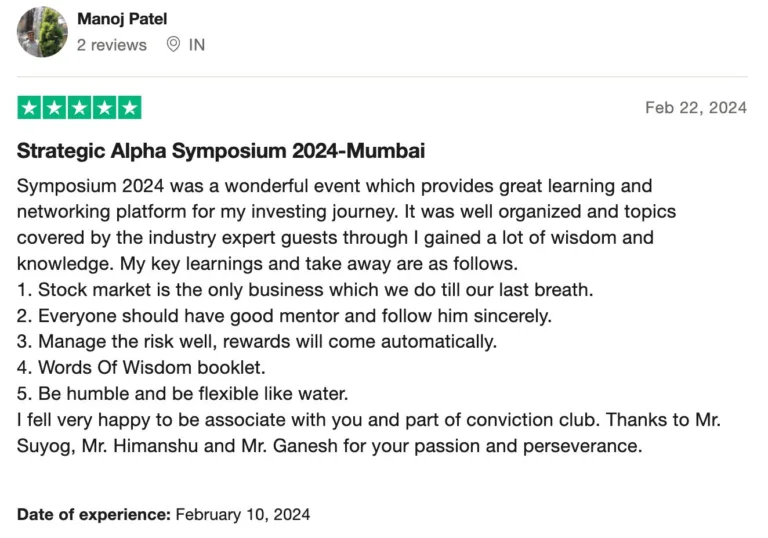Image resolution: width=768 pixels, height=538 pixels.
Task: Click point 5 about being humble
Action: point(183,394)
